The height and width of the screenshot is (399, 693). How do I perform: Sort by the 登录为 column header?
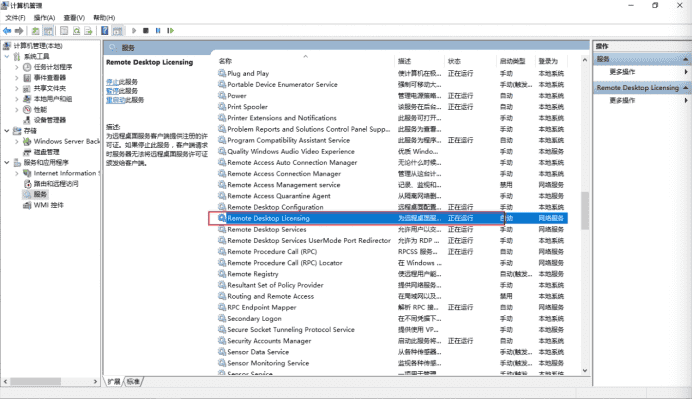coord(551,61)
